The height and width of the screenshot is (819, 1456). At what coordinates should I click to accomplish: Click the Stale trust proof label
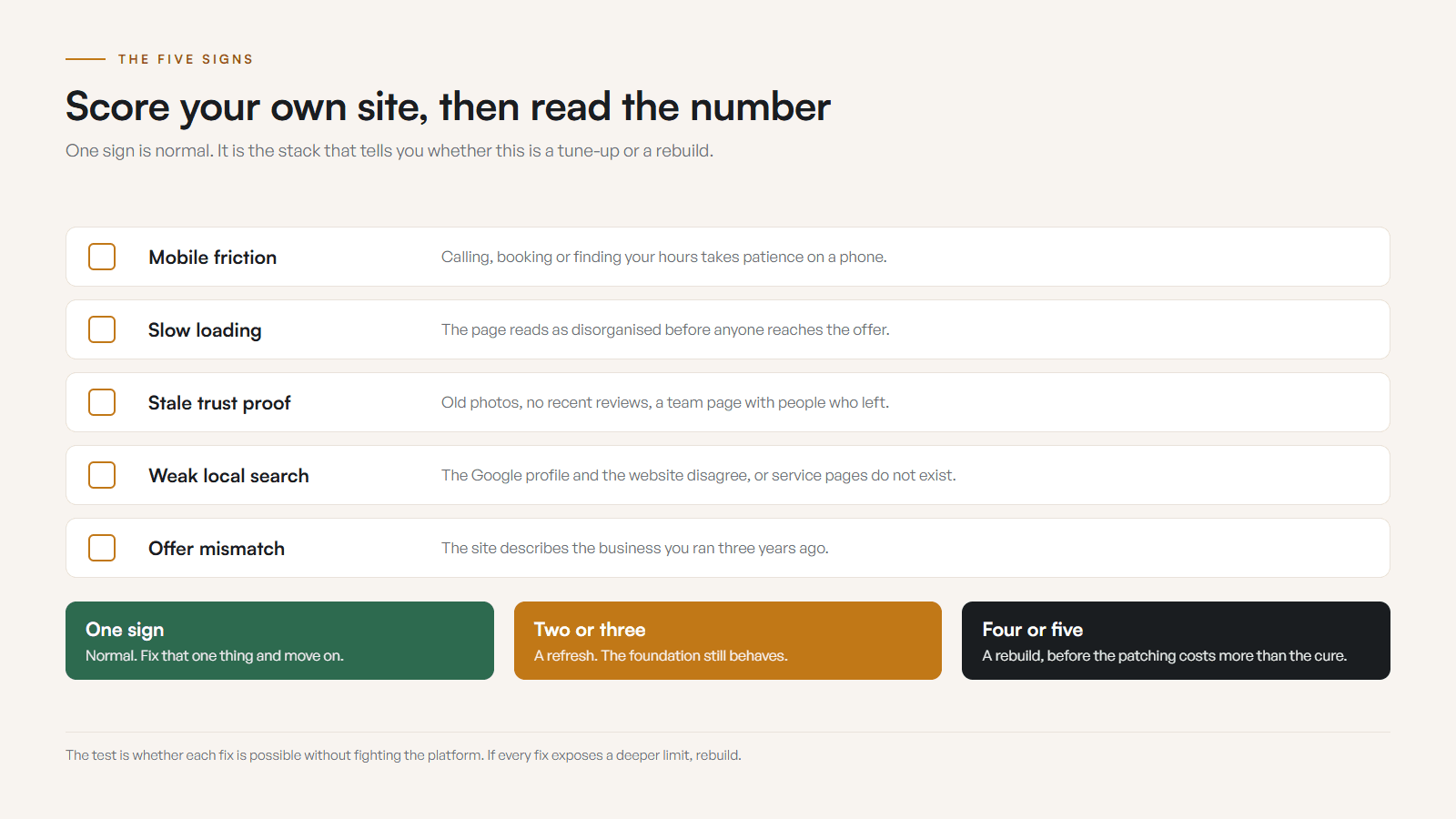[219, 403]
